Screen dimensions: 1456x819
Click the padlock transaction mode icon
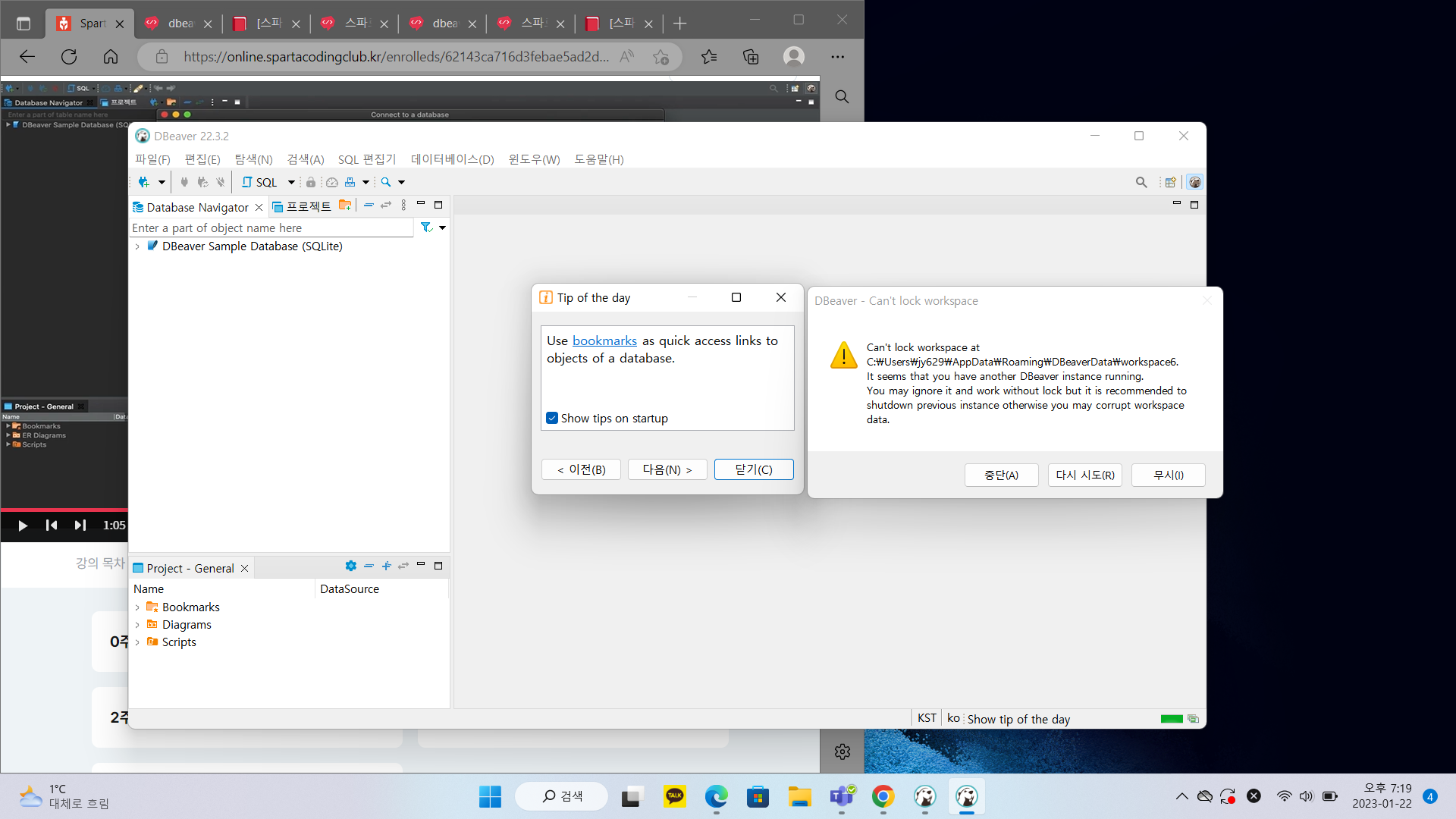(311, 182)
